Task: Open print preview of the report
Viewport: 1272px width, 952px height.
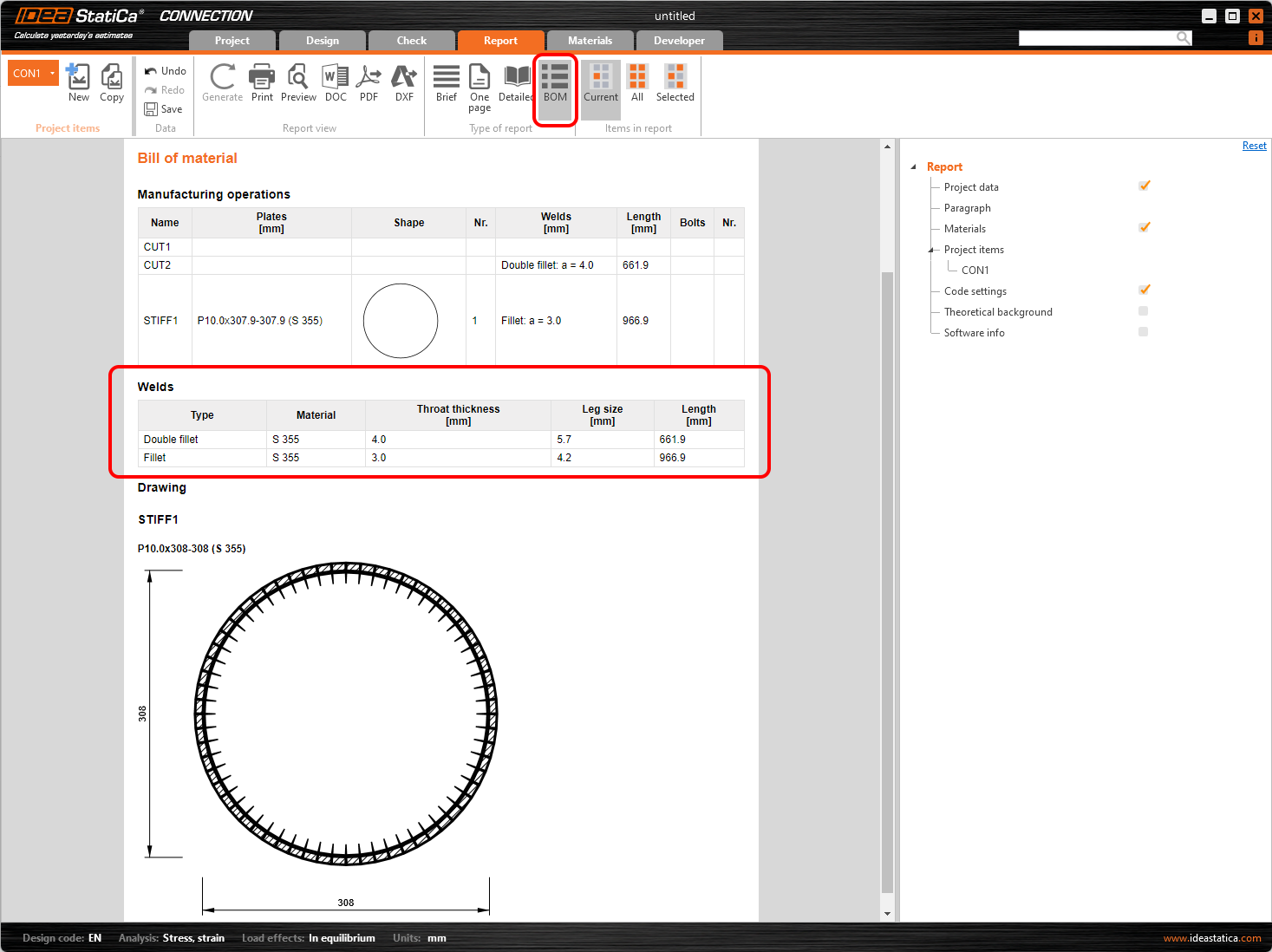Action: pyautogui.click(x=298, y=82)
